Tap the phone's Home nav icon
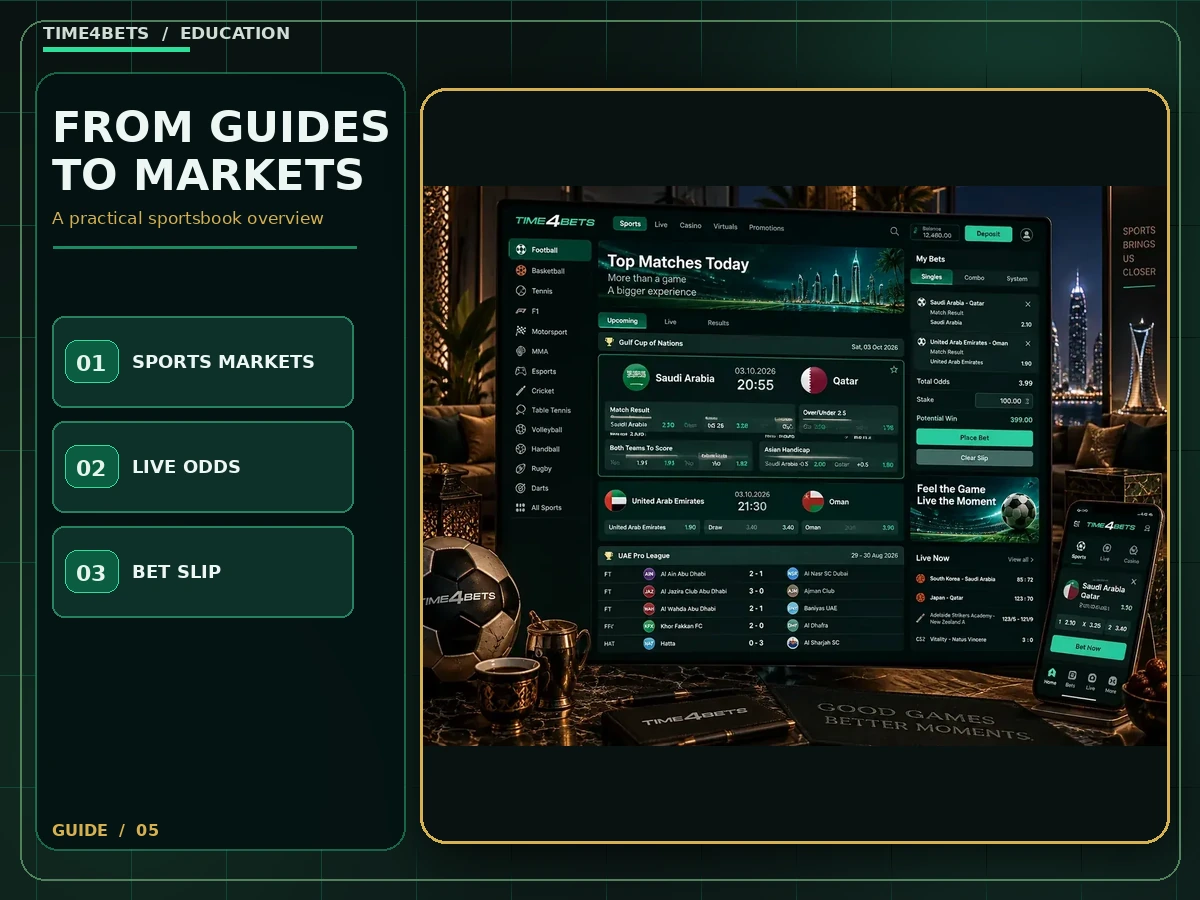Screen dimensions: 1200x900 [x=1050, y=676]
